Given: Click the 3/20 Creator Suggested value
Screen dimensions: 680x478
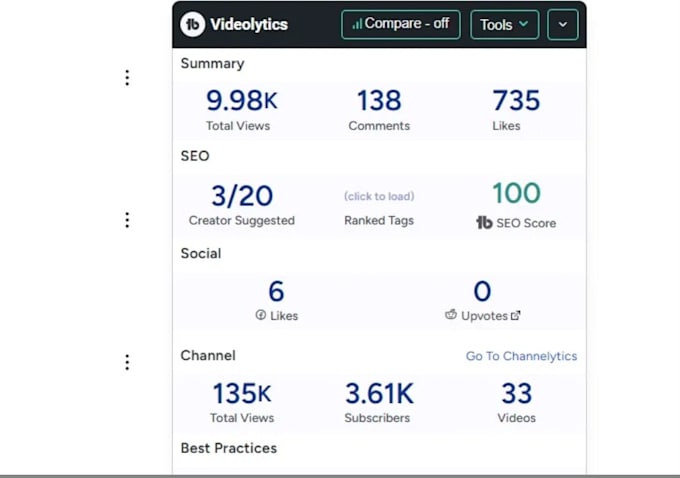Looking at the screenshot, I should click(242, 196).
